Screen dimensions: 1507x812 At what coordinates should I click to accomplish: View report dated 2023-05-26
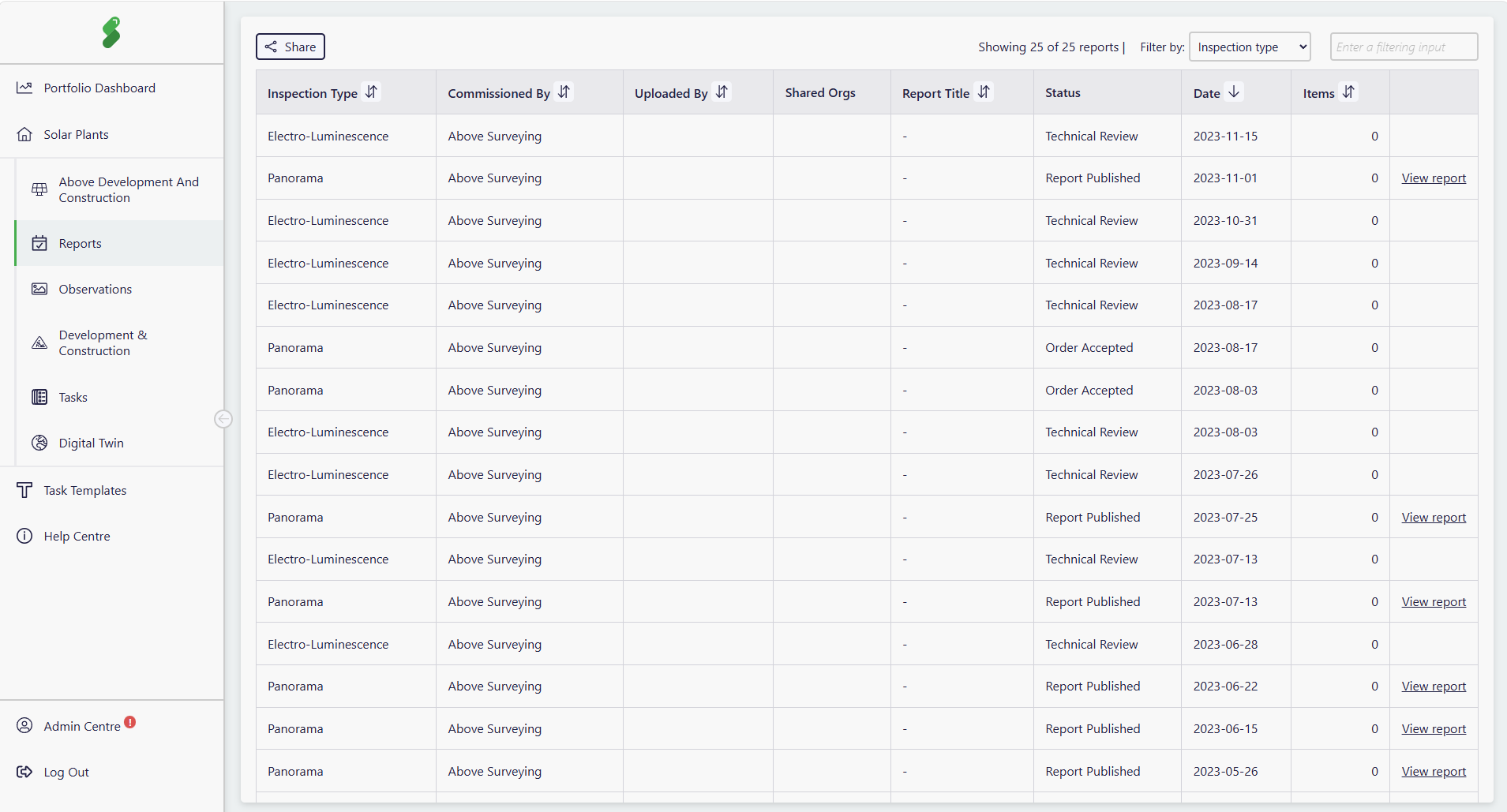click(1434, 771)
